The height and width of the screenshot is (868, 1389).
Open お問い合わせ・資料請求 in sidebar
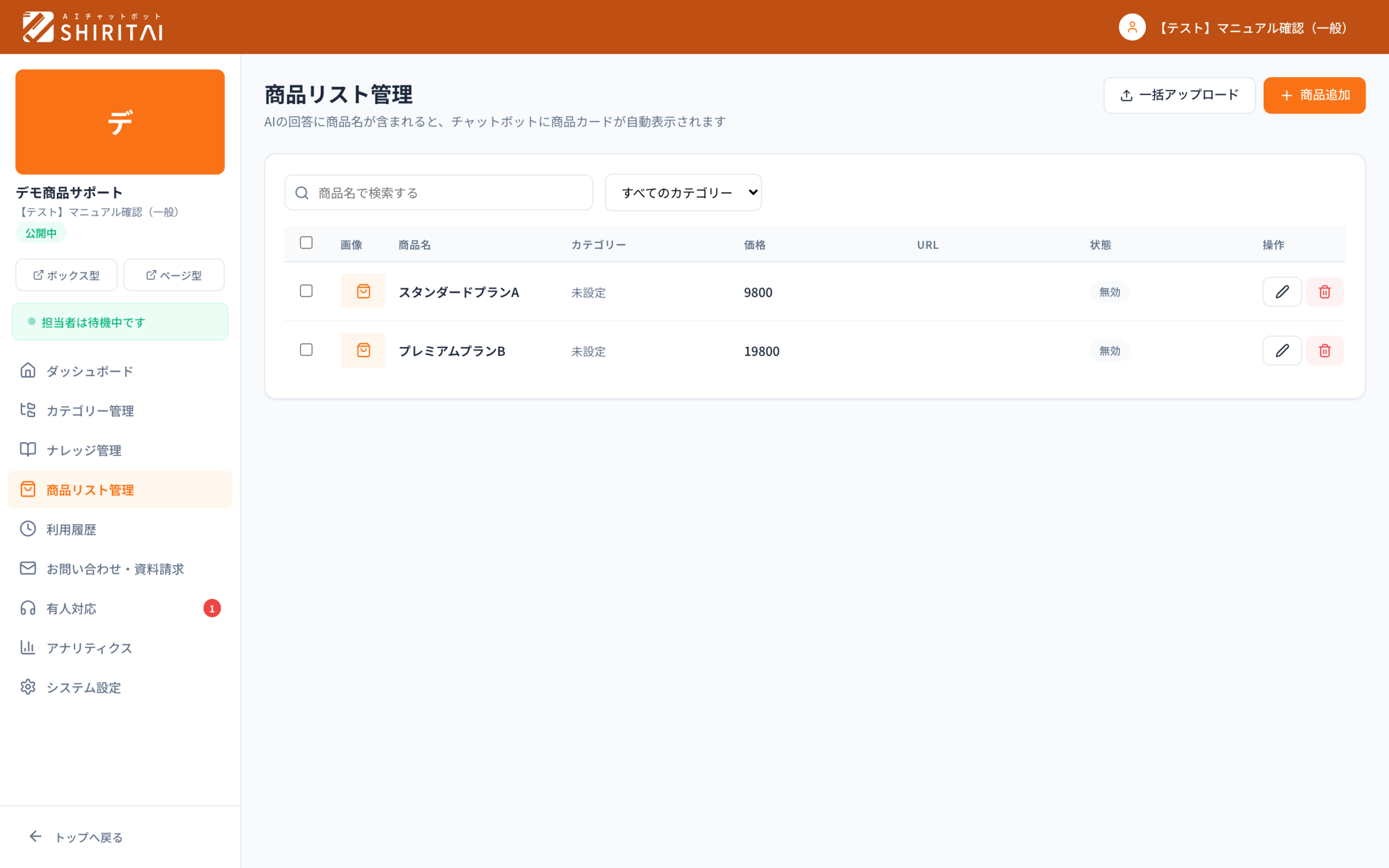(x=120, y=569)
